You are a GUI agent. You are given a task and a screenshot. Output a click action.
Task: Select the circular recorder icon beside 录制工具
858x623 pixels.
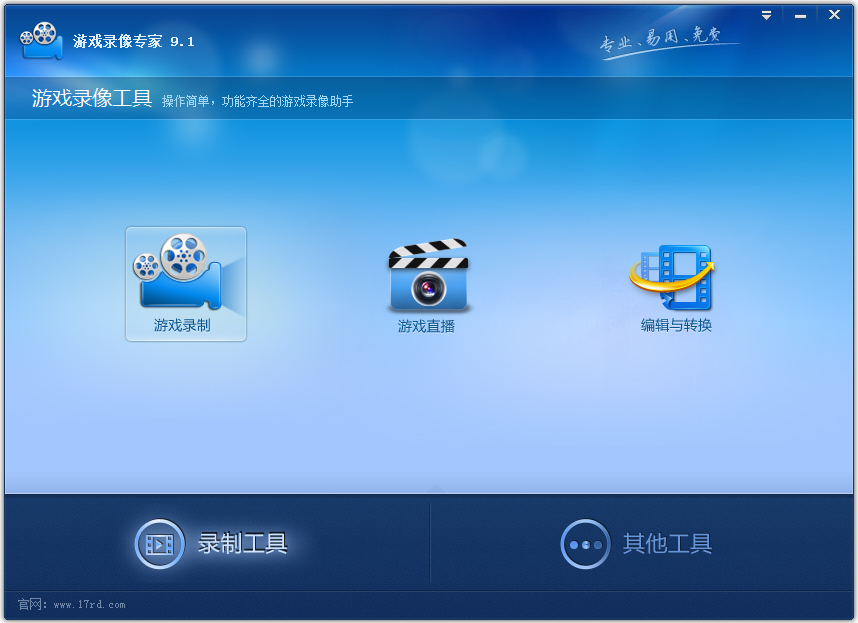click(x=158, y=545)
